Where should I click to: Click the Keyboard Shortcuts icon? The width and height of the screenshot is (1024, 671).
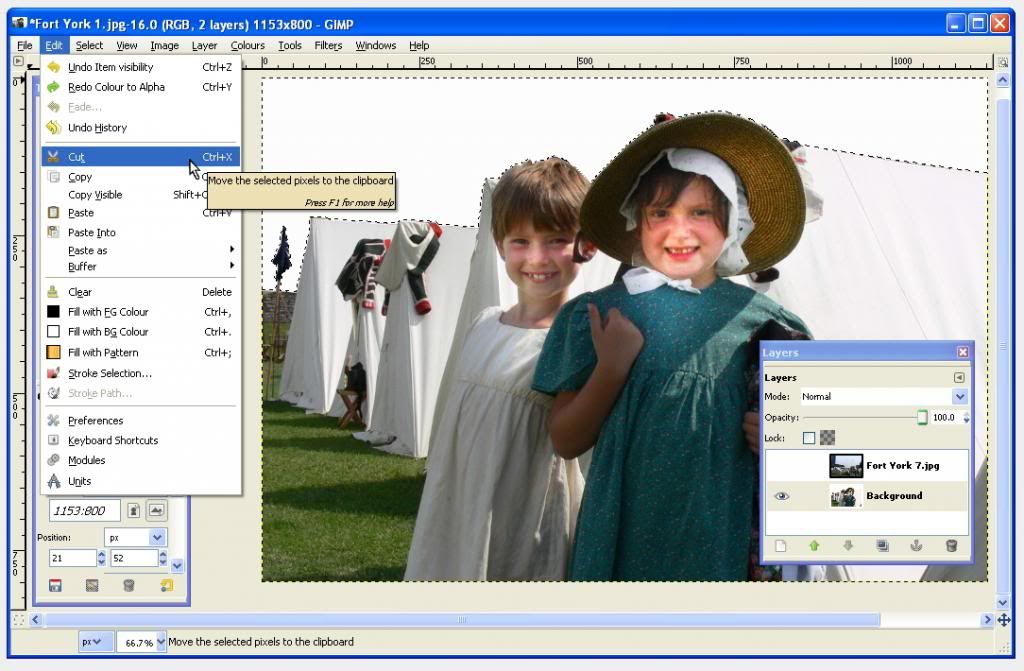54,440
